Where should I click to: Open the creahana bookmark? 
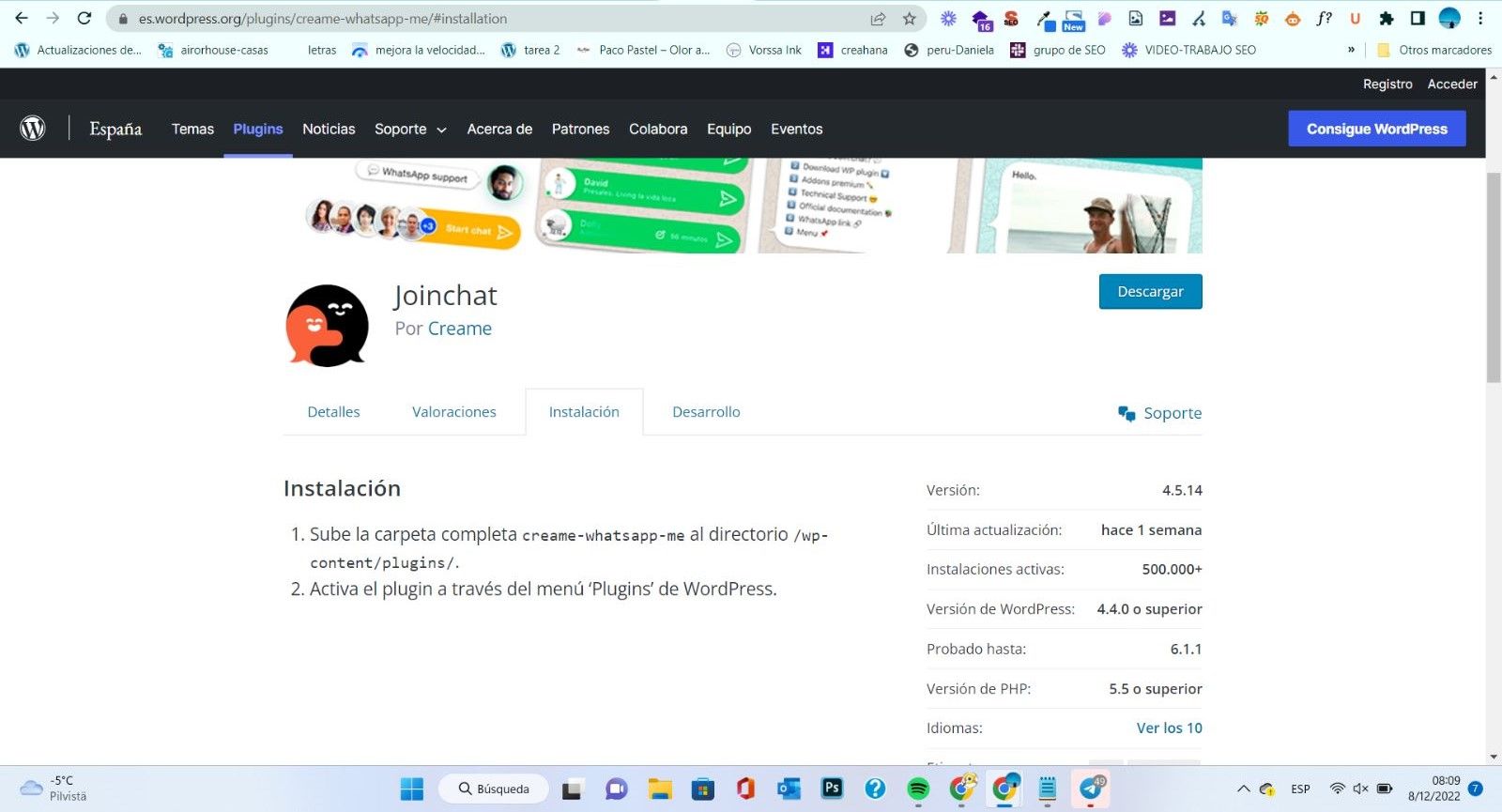tap(852, 50)
